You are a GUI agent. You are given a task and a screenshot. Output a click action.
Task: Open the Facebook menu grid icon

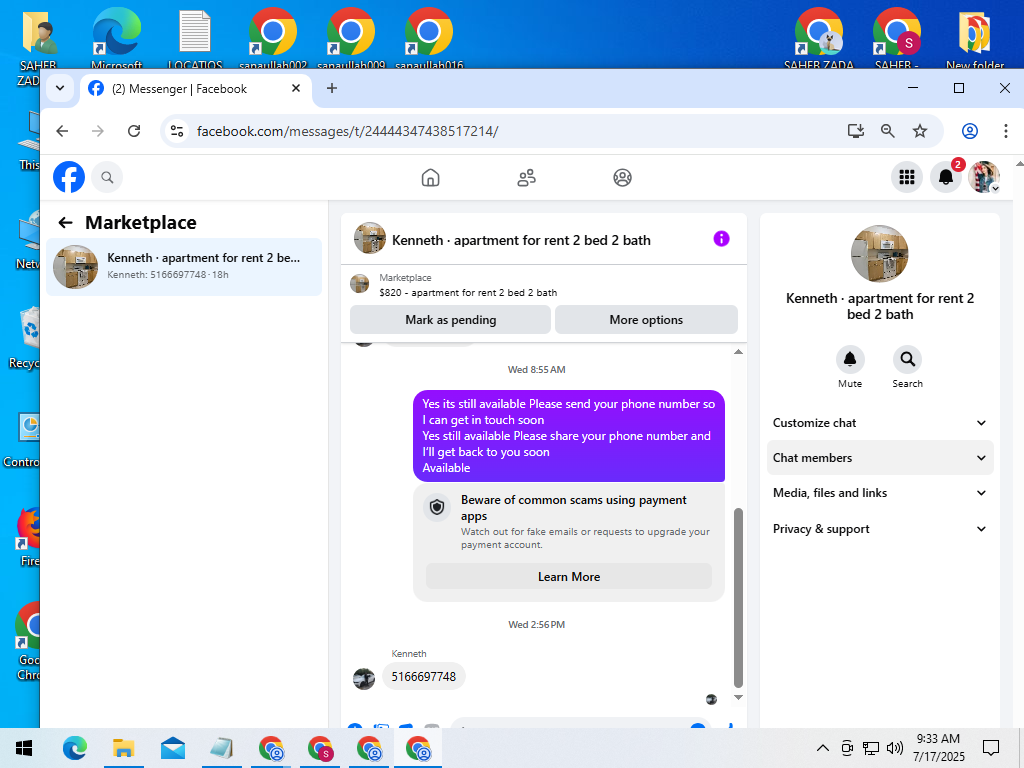(906, 177)
